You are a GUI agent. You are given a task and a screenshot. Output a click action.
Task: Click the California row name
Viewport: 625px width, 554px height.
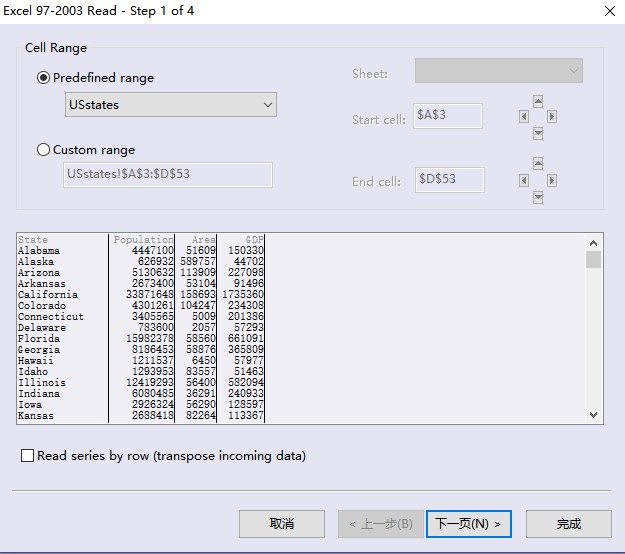[48, 295]
